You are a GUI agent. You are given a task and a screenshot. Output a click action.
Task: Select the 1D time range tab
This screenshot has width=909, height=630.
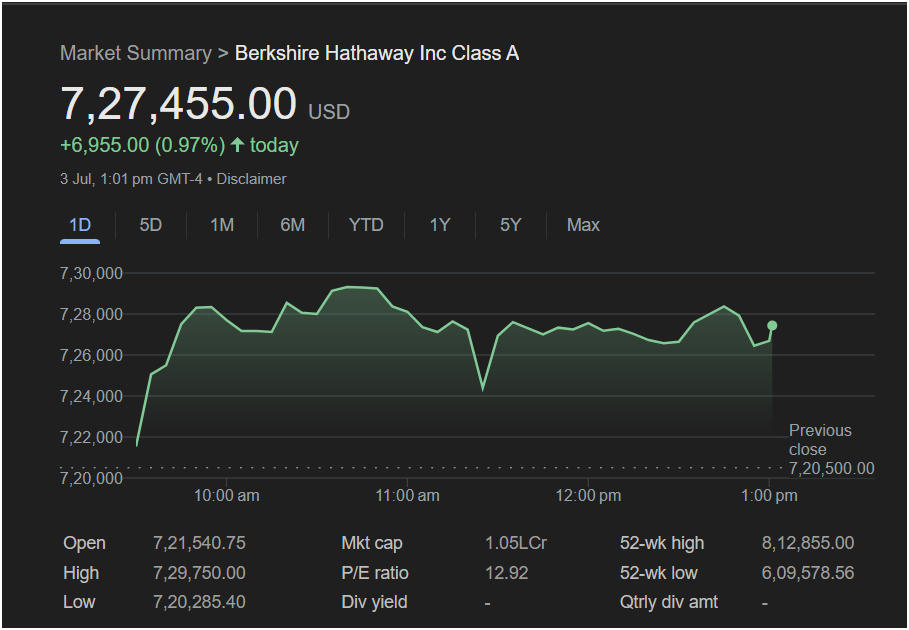pos(80,225)
